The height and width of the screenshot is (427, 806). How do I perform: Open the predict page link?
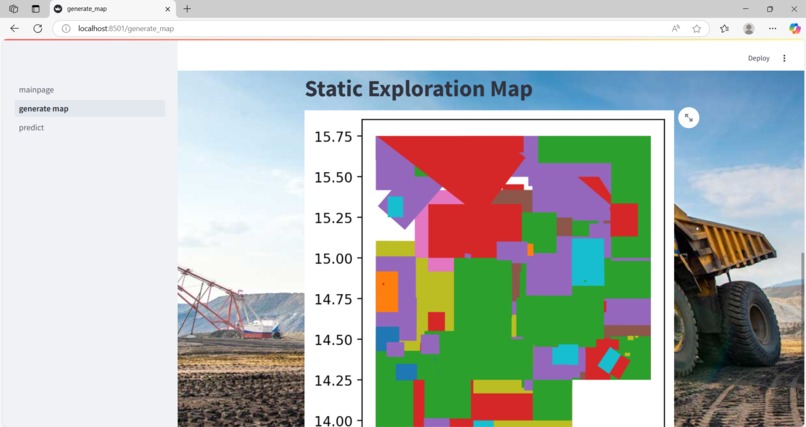click(31, 128)
